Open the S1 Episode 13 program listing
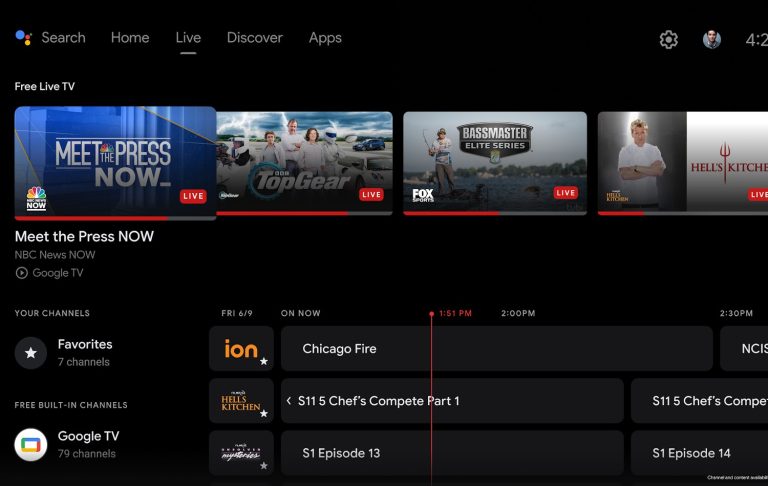 pos(452,453)
